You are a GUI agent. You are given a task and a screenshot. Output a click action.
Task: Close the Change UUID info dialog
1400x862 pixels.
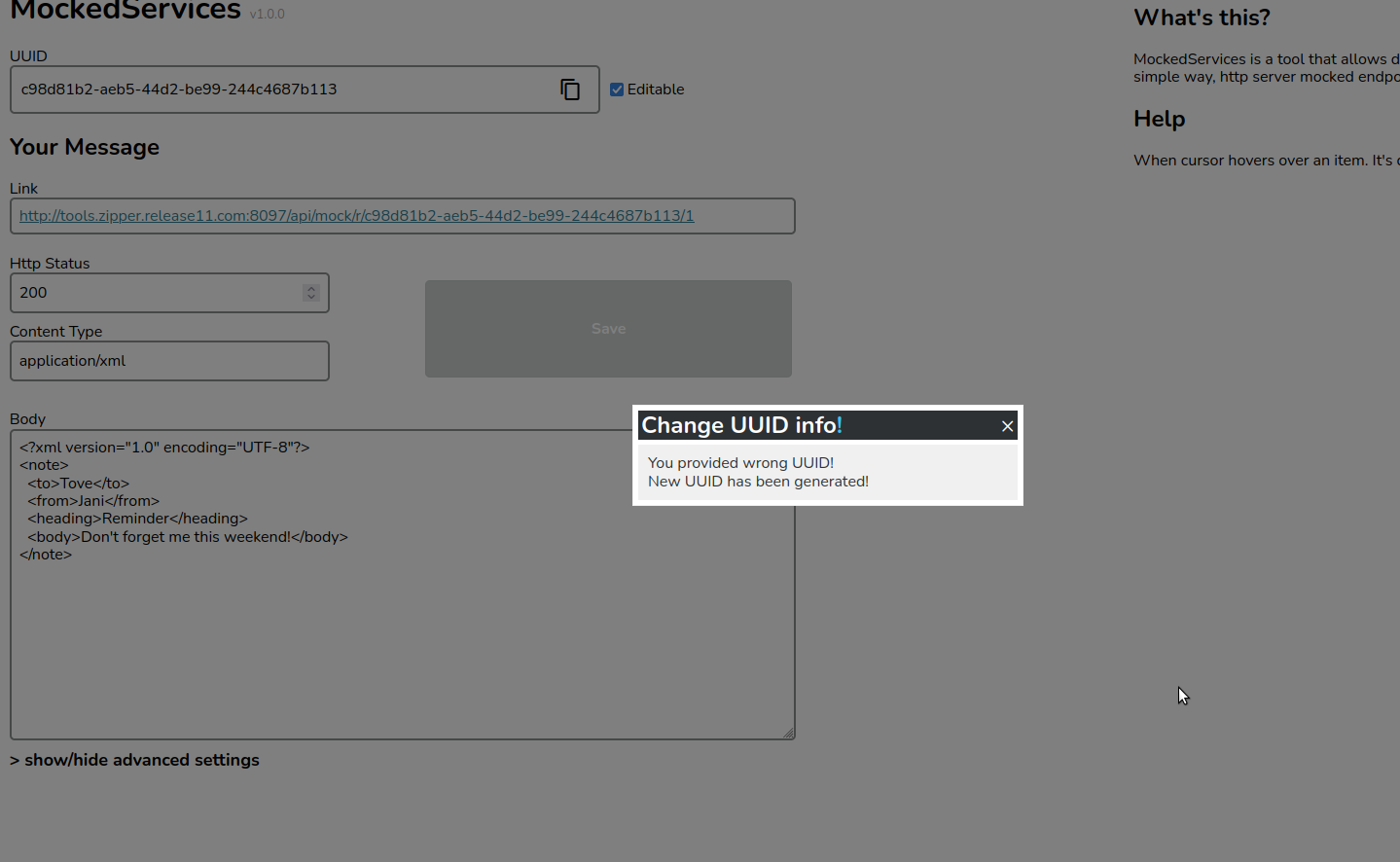pyautogui.click(x=1007, y=426)
